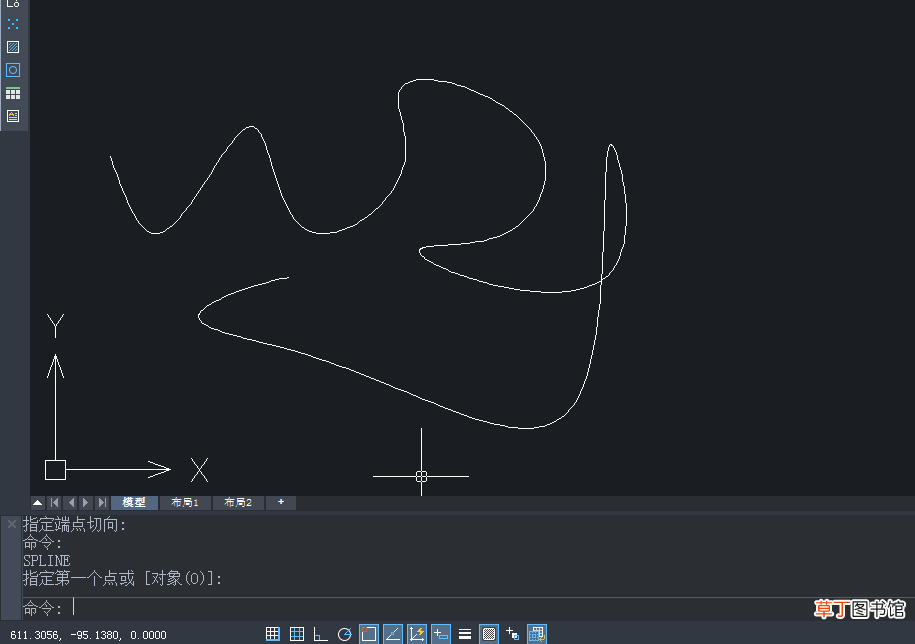Toggle Dynamic UCS in the status bar

coord(417,634)
